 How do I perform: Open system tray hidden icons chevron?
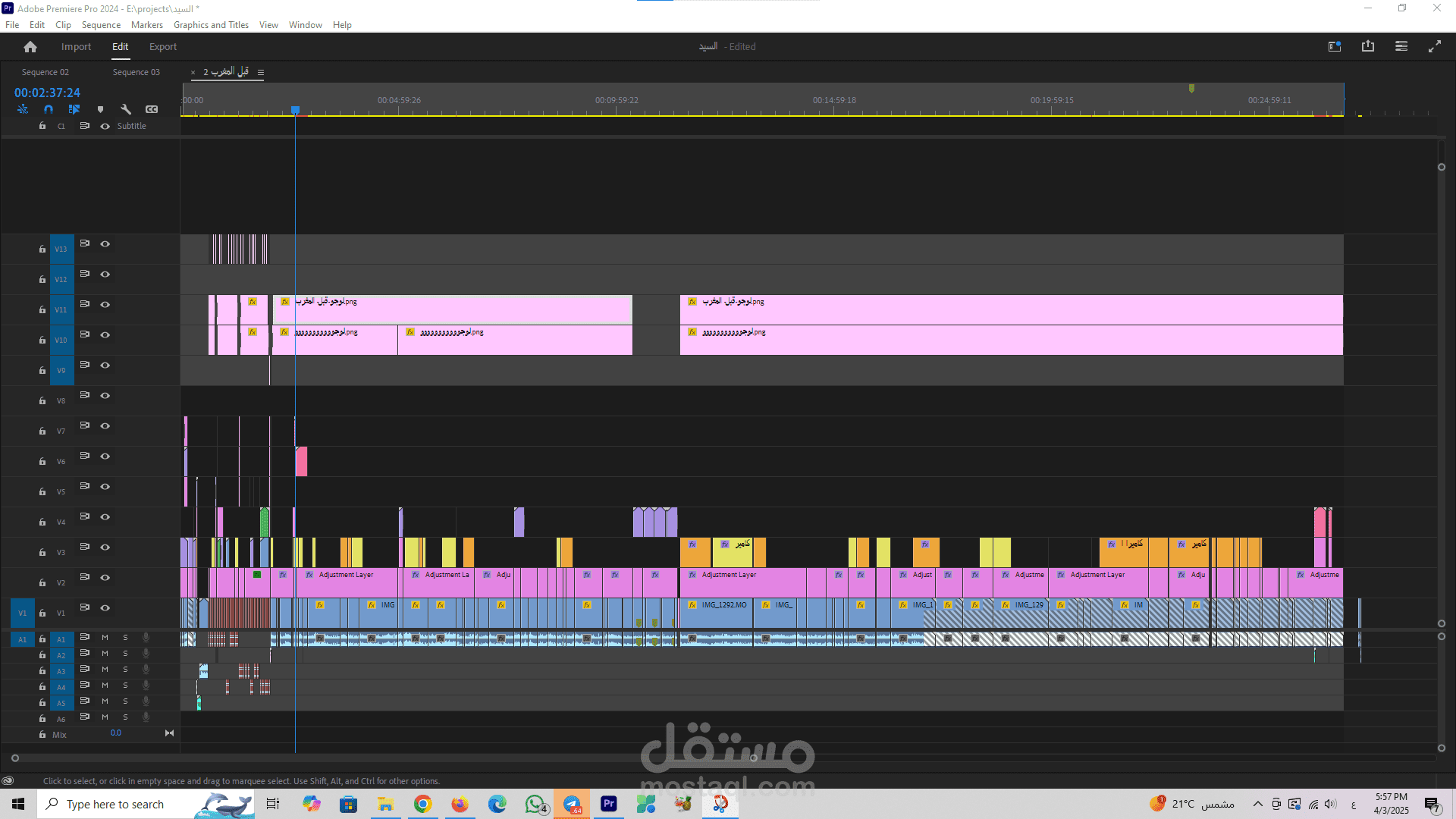point(1258,804)
